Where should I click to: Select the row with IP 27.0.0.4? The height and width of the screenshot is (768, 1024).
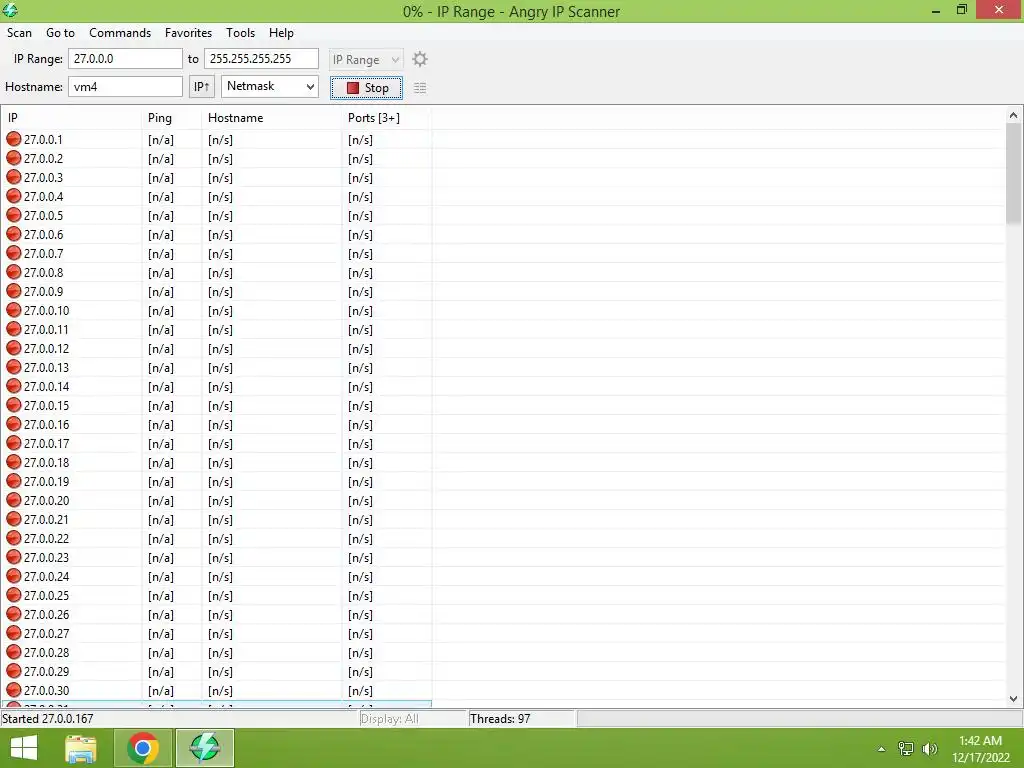tap(216, 196)
